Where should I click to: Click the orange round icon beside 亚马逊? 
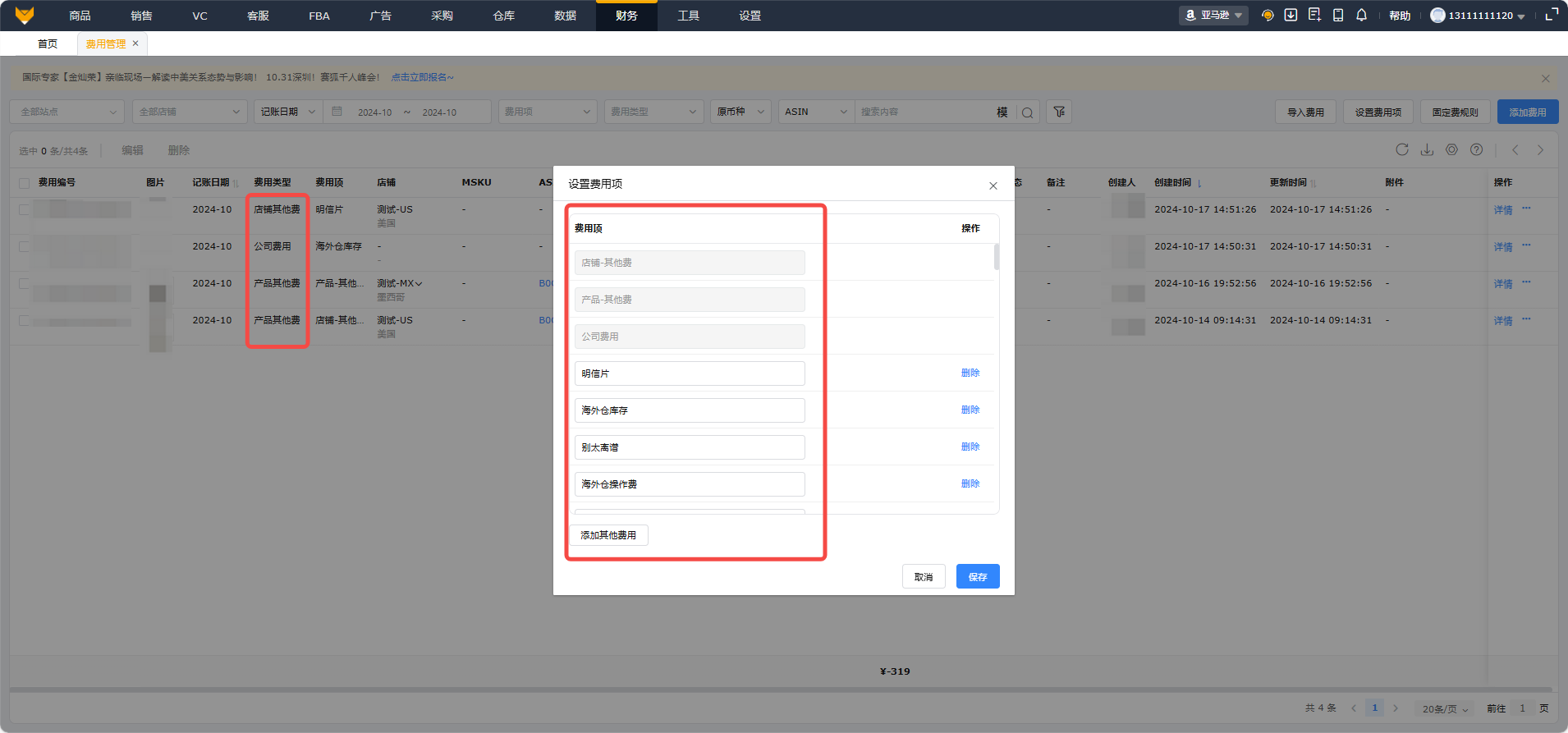[x=1268, y=16]
